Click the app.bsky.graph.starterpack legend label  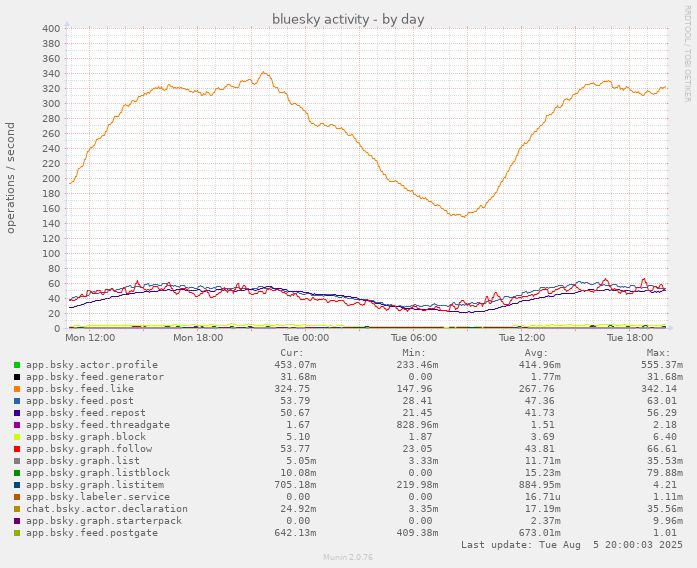click(104, 521)
